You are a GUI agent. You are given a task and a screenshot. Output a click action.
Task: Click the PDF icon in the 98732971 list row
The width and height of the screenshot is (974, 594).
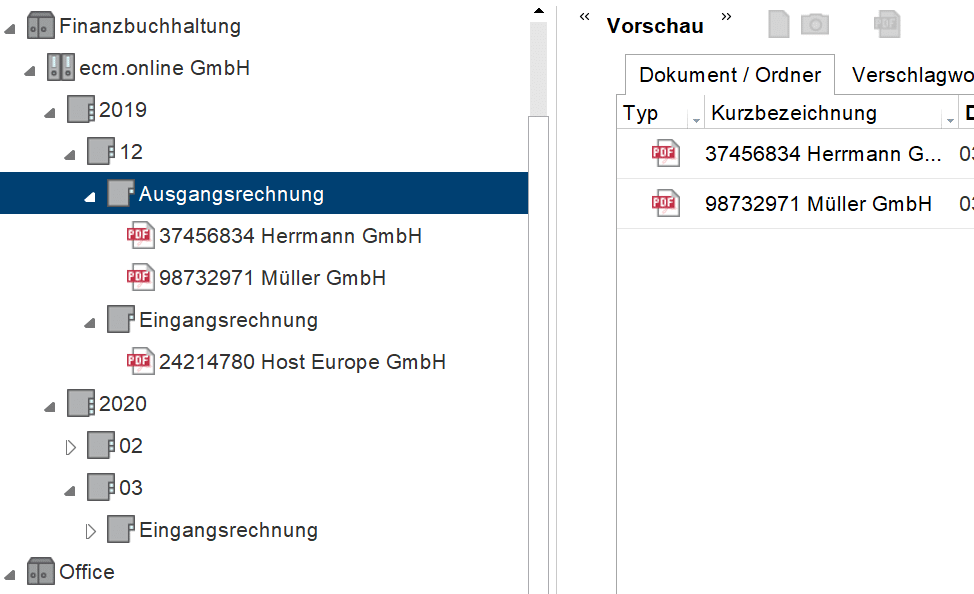point(665,204)
